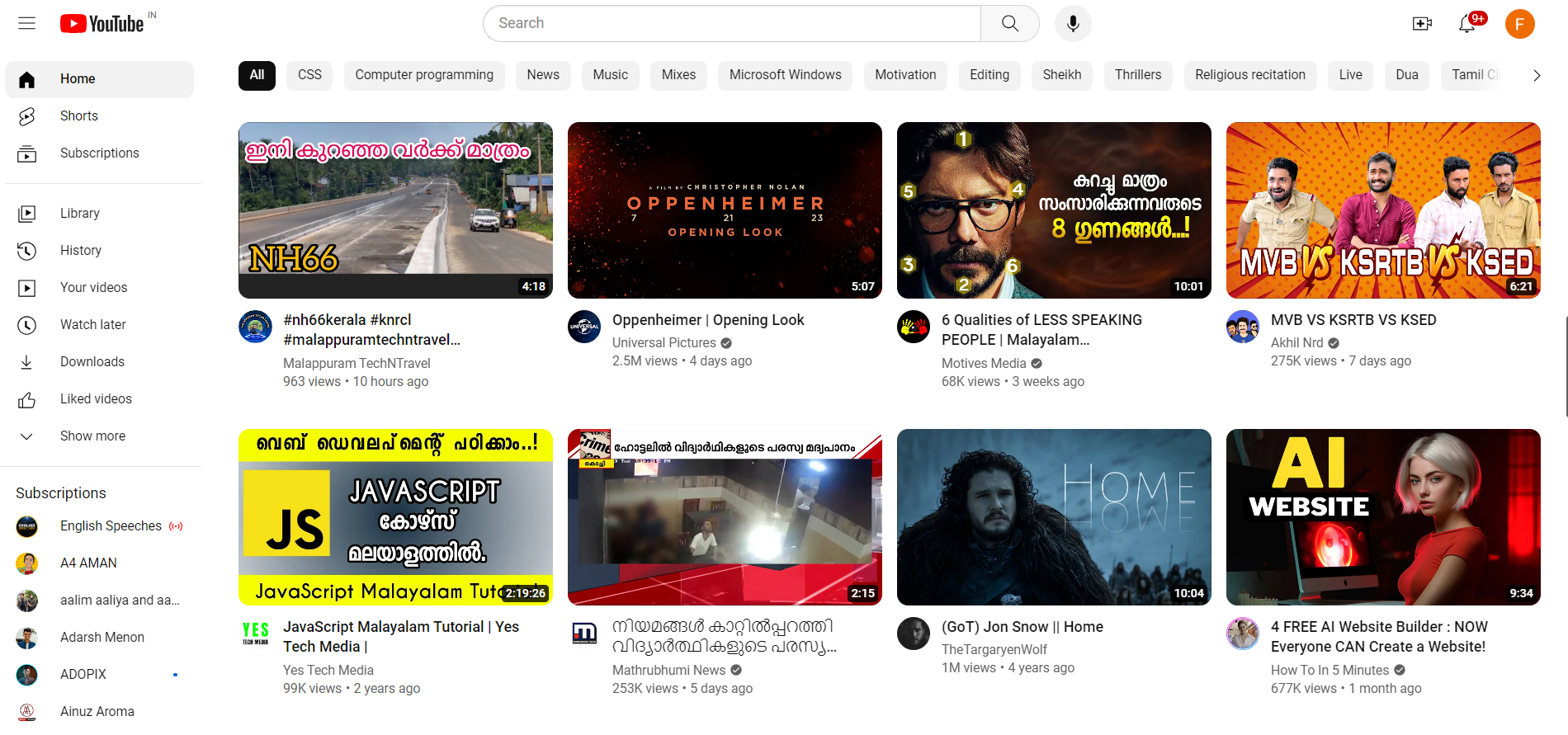Open the account avatar F
Viewport: 1568px width, 735px height.
pyautogui.click(x=1519, y=24)
